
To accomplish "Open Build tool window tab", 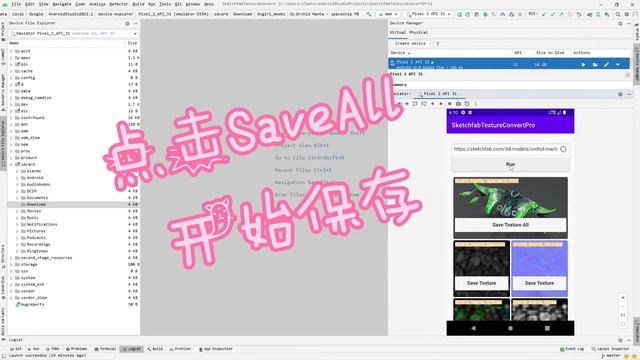I will (155, 349).
